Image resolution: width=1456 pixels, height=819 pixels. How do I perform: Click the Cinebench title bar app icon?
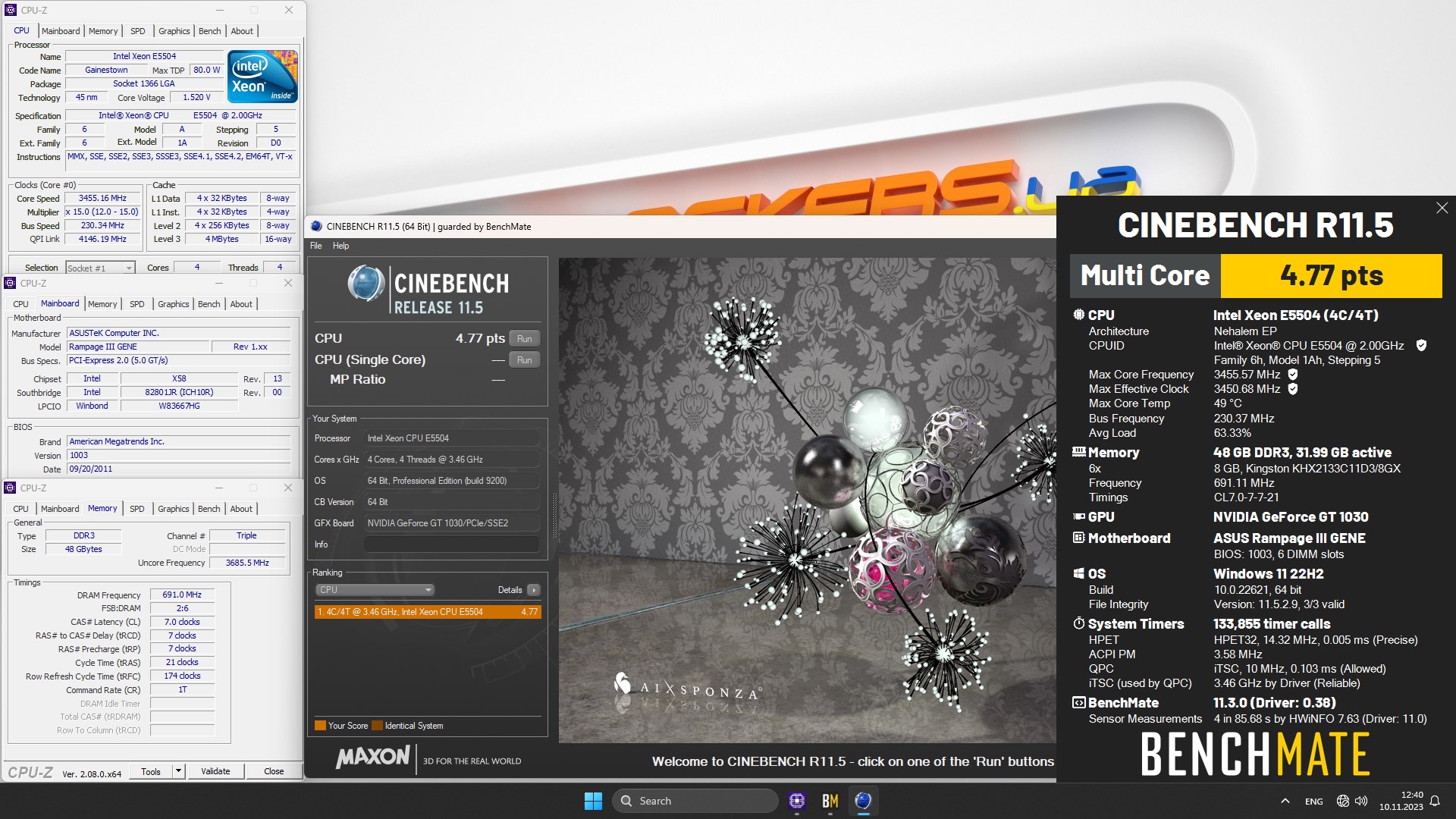[x=316, y=226]
